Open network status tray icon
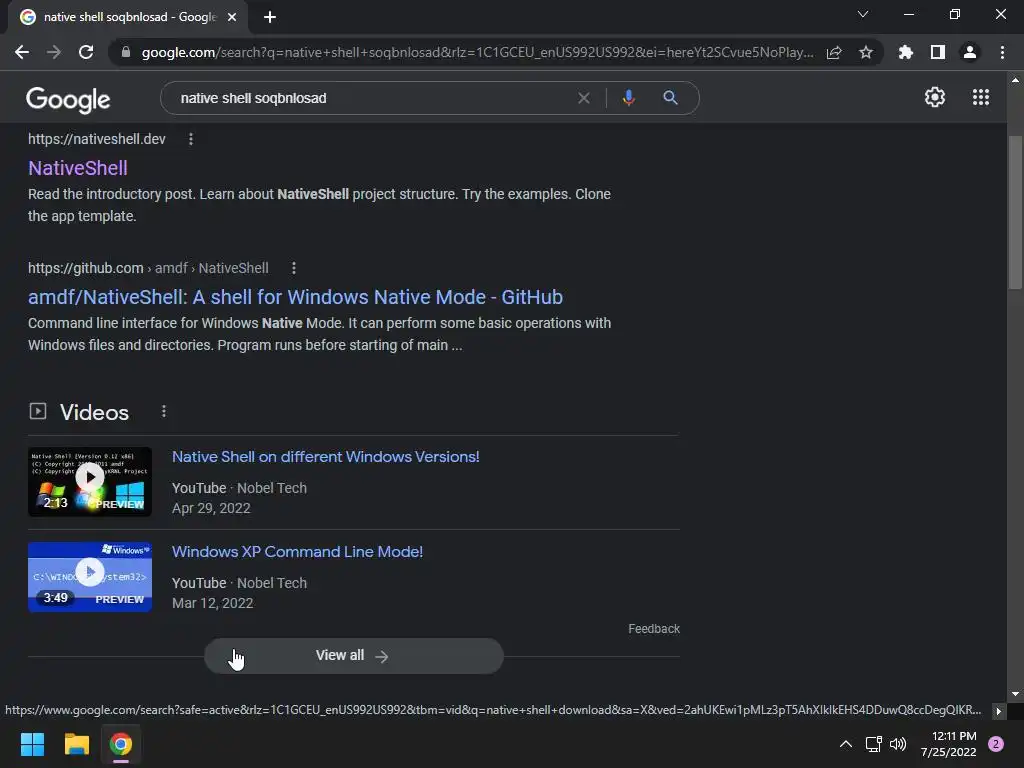The width and height of the screenshot is (1024, 768). point(873,744)
